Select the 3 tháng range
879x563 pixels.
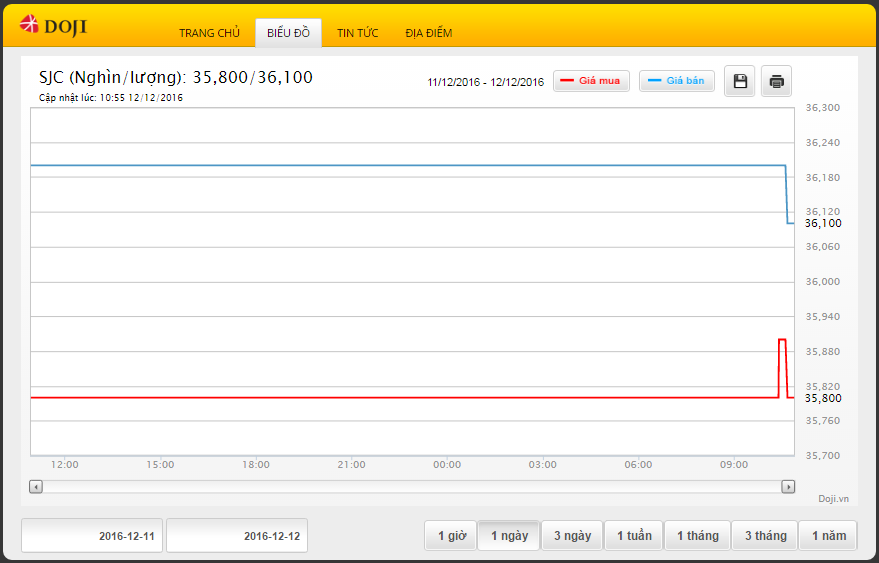tap(765, 536)
